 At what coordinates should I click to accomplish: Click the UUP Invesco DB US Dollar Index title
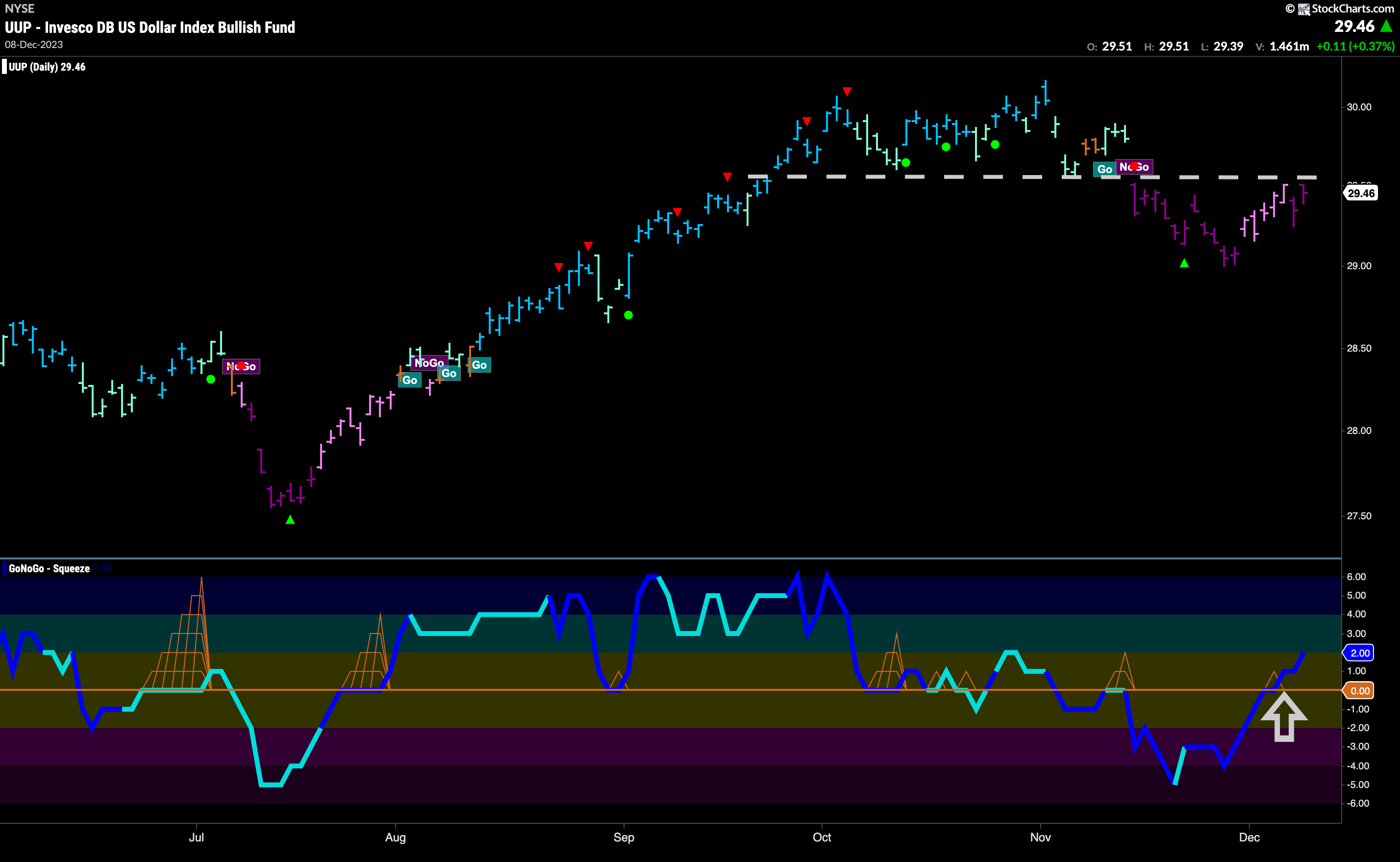pos(150,27)
